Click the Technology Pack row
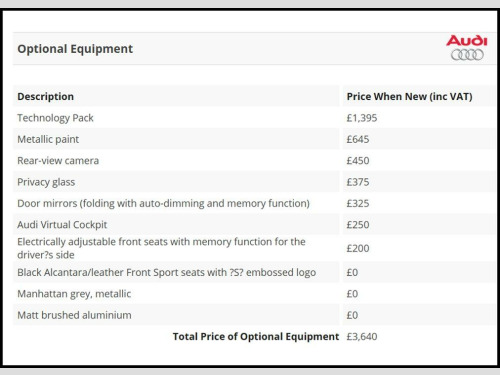This screenshot has height=375, width=500. pos(254,118)
